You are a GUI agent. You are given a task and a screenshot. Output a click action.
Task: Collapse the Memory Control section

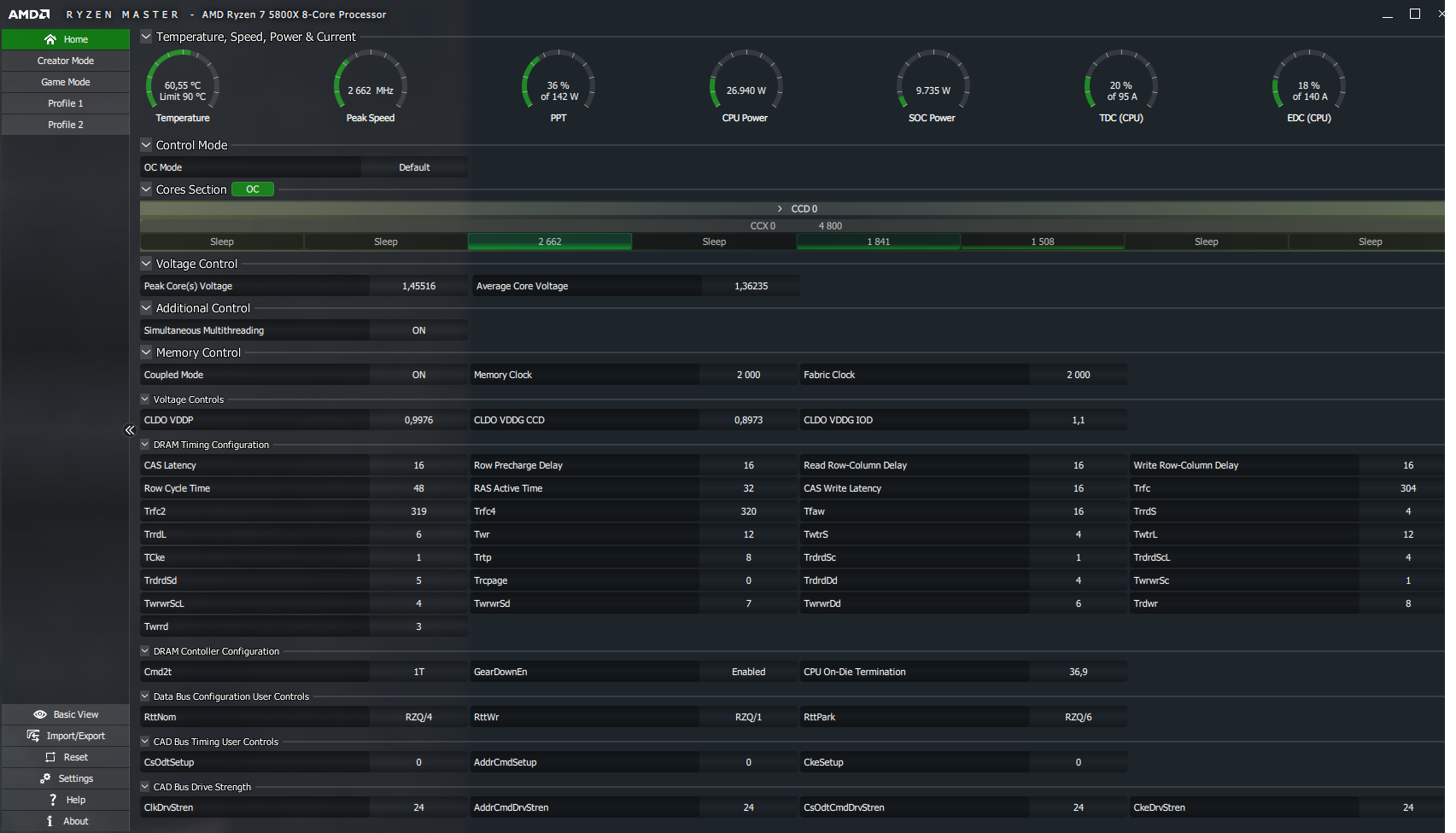[x=146, y=352]
